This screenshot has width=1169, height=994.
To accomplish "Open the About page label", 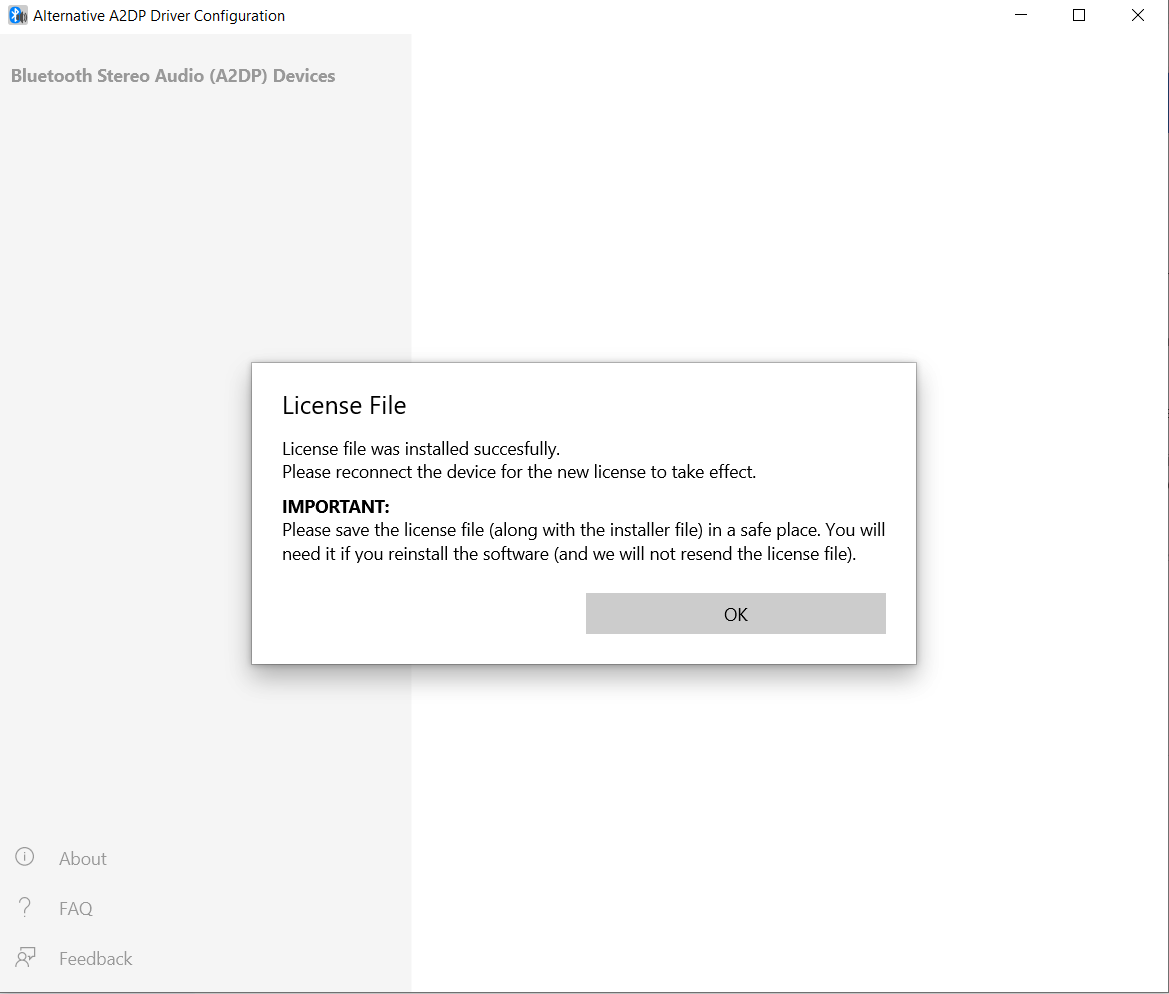I will [x=83, y=858].
